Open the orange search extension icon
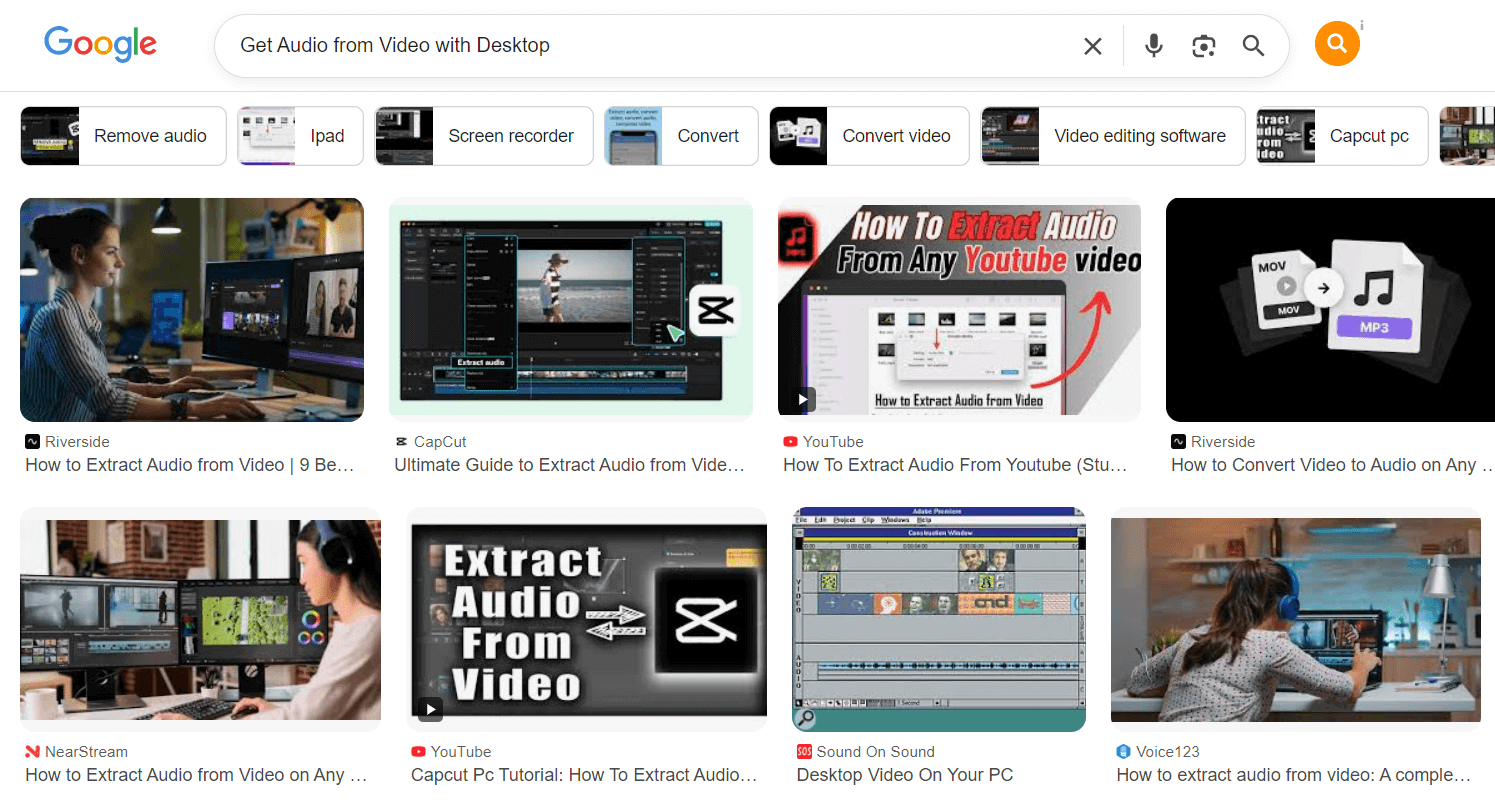The height and width of the screenshot is (805, 1495). [x=1337, y=44]
